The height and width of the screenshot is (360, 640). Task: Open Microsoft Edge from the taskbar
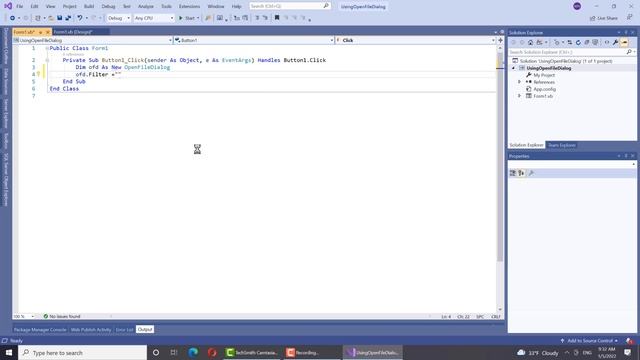point(193,352)
